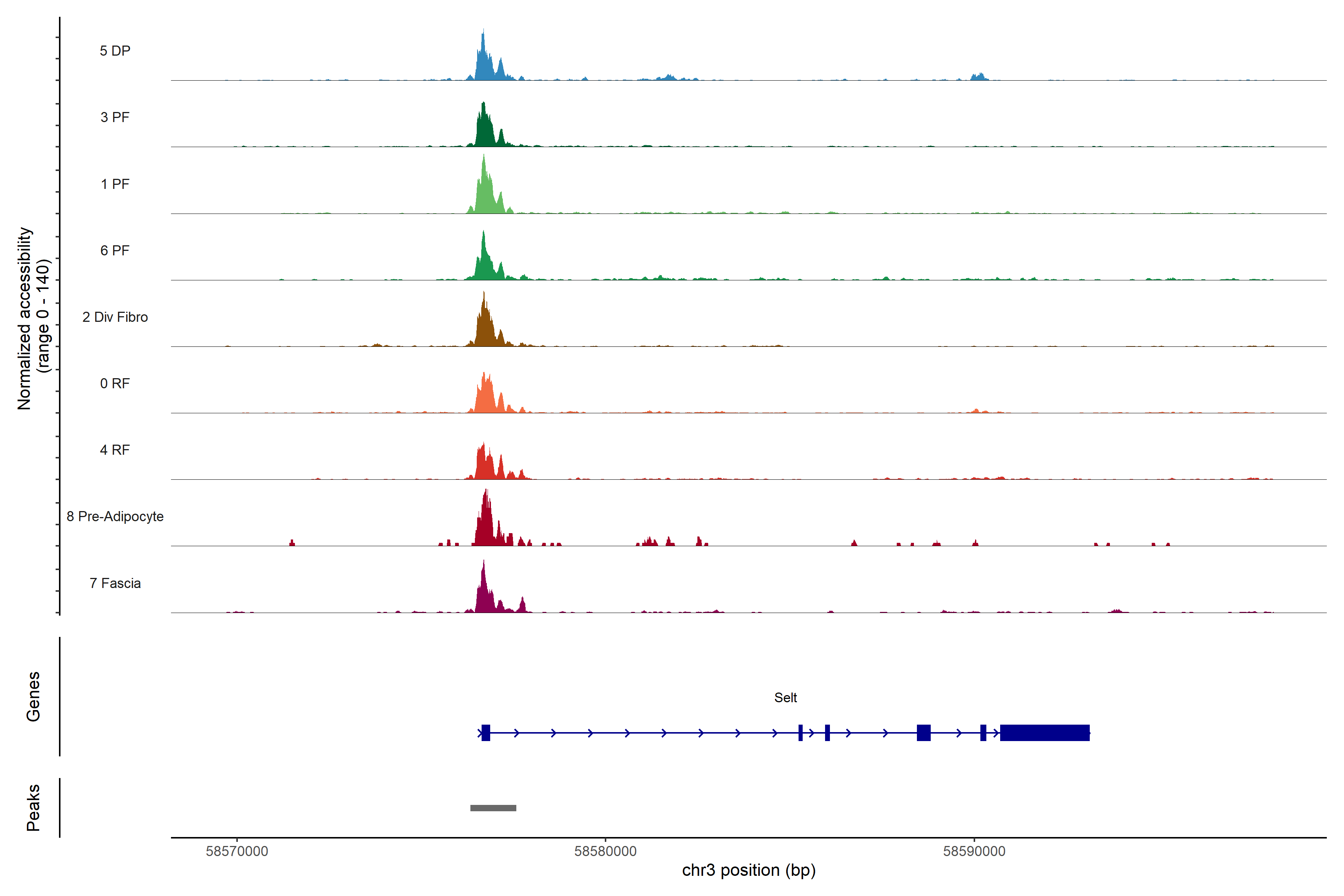Click the 58590000 axis tick label
This screenshot has width=1344, height=896.
click(x=974, y=851)
